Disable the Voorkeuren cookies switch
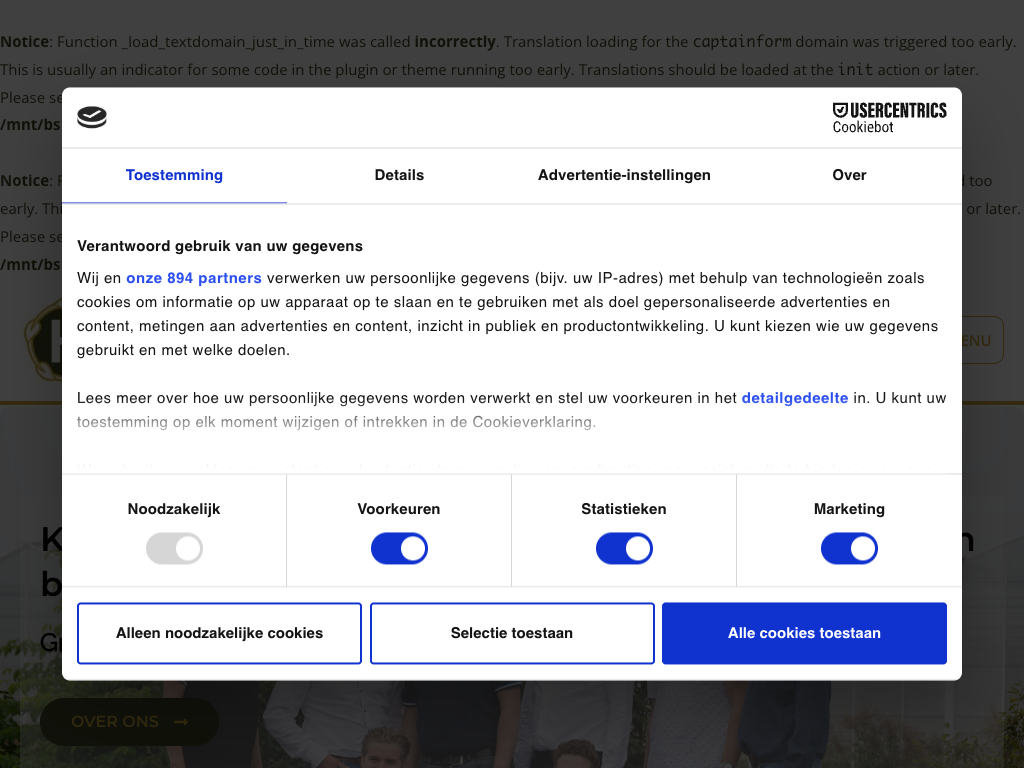1024x768 pixels. [399, 548]
